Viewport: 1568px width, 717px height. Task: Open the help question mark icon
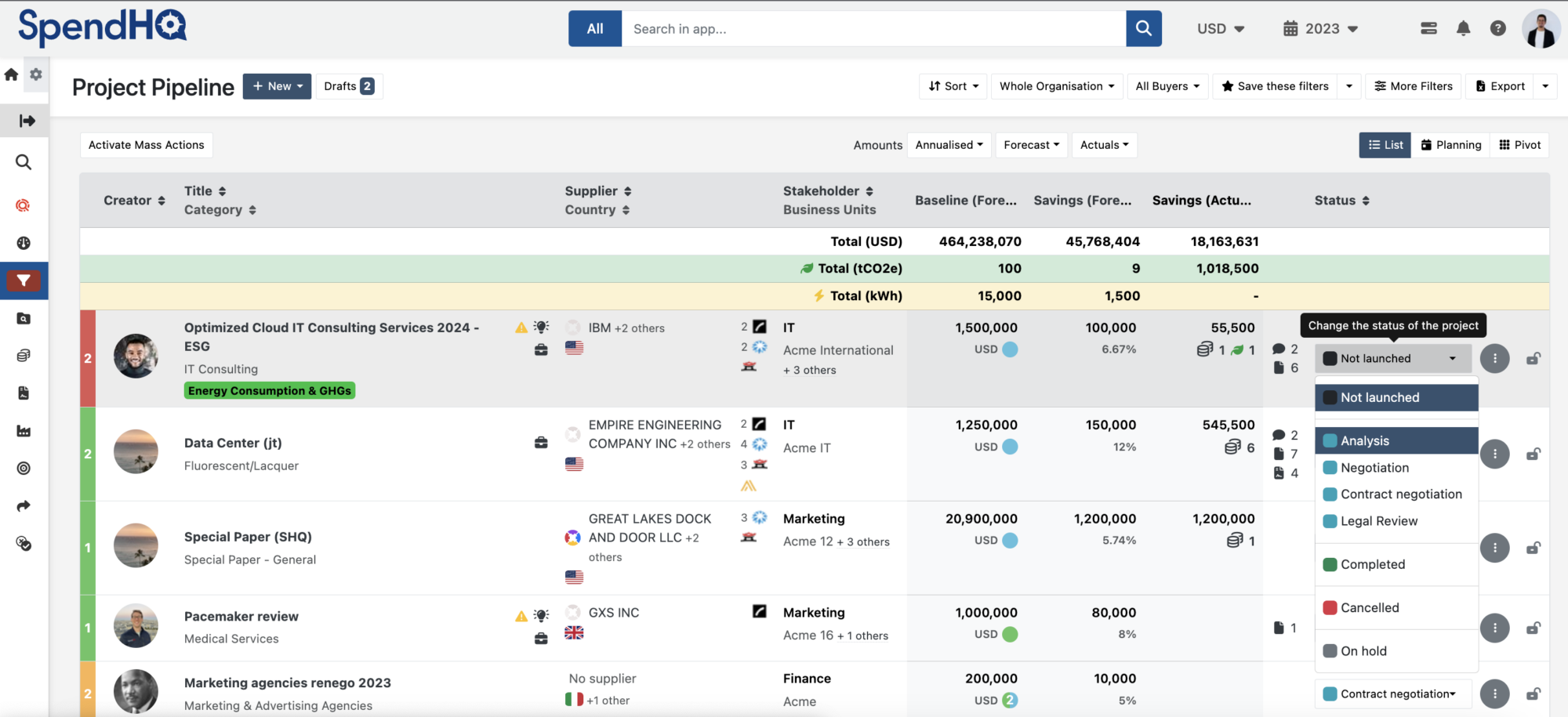[1498, 28]
